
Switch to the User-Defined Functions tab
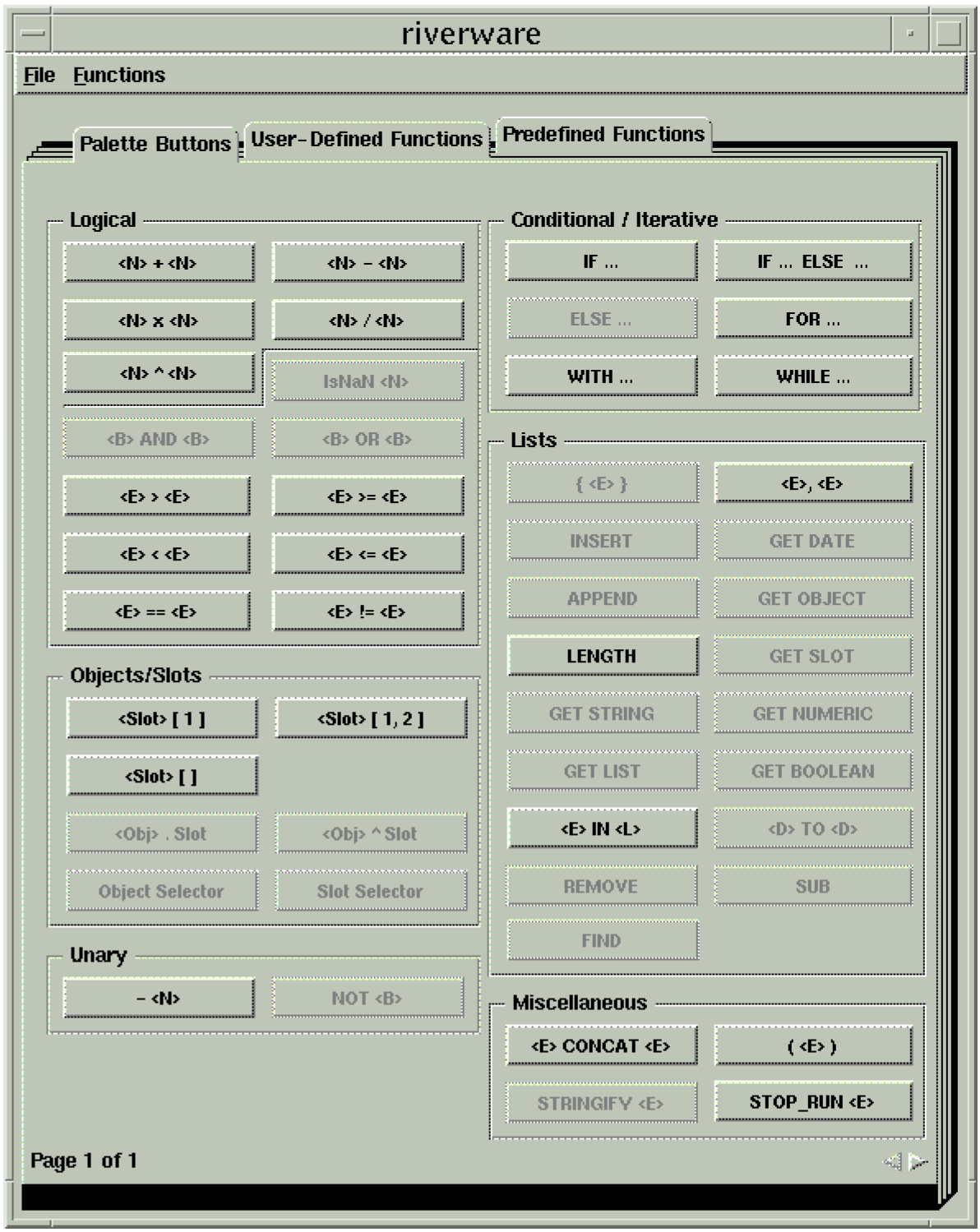(367, 139)
